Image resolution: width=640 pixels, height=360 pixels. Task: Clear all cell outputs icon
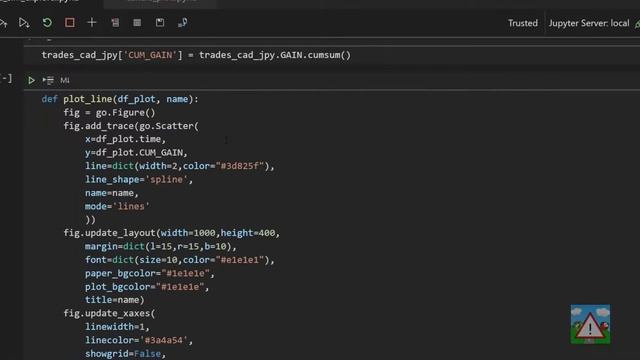(x=115, y=22)
